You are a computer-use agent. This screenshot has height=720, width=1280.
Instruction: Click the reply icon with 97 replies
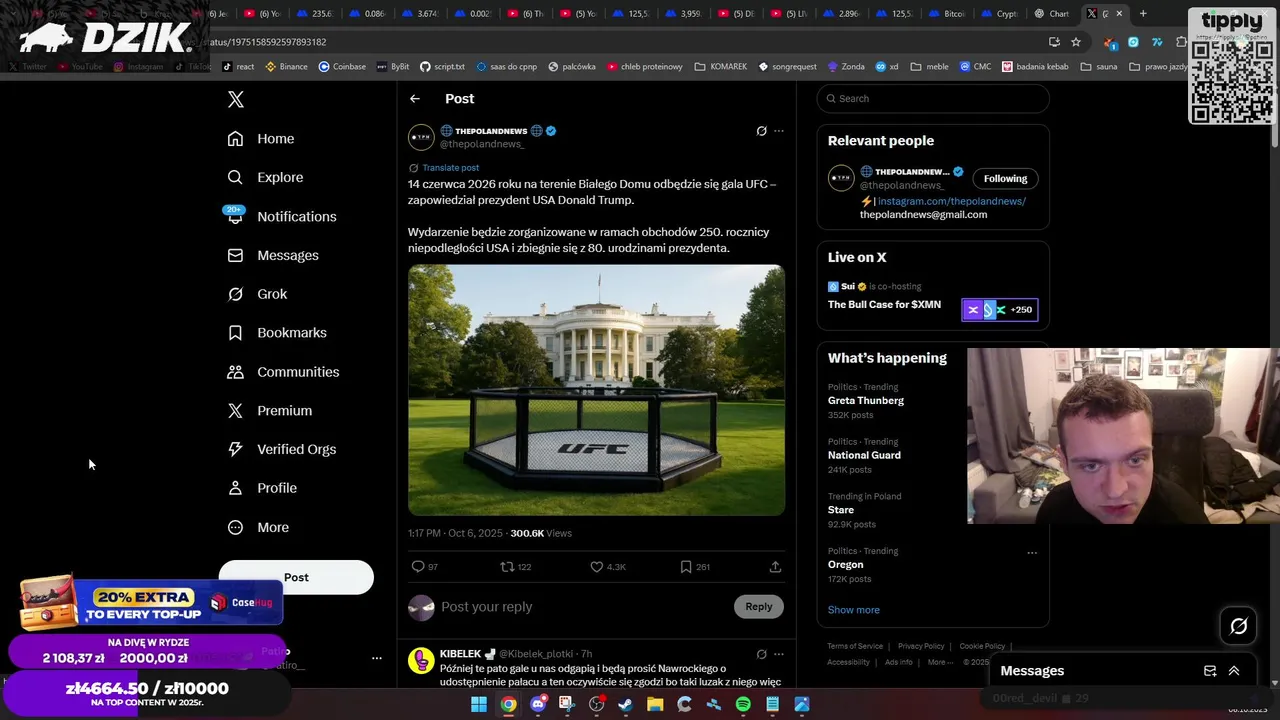[x=418, y=567]
